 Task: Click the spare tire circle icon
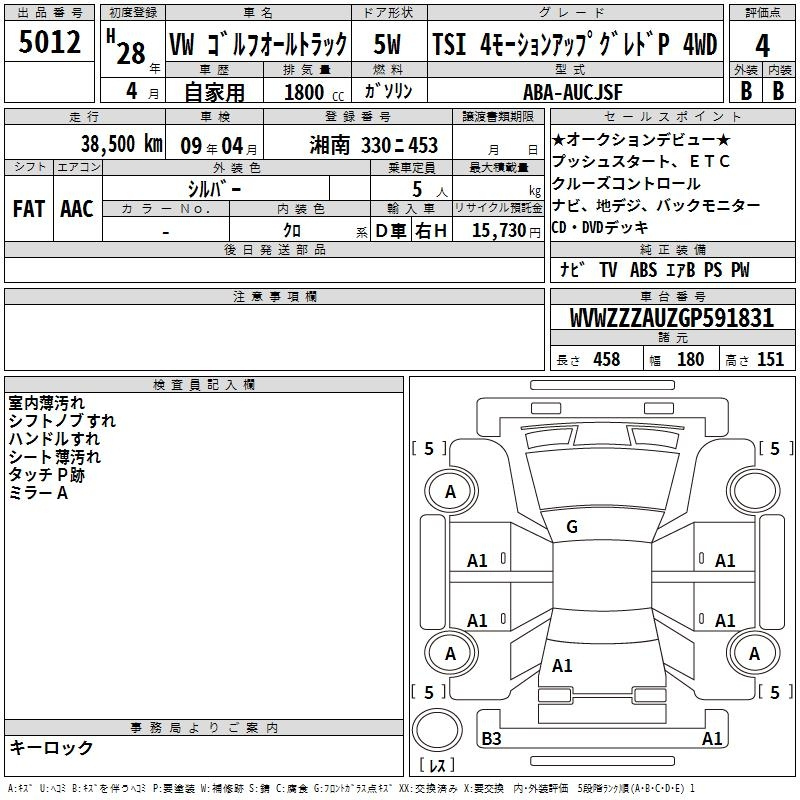(x=436, y=731)
